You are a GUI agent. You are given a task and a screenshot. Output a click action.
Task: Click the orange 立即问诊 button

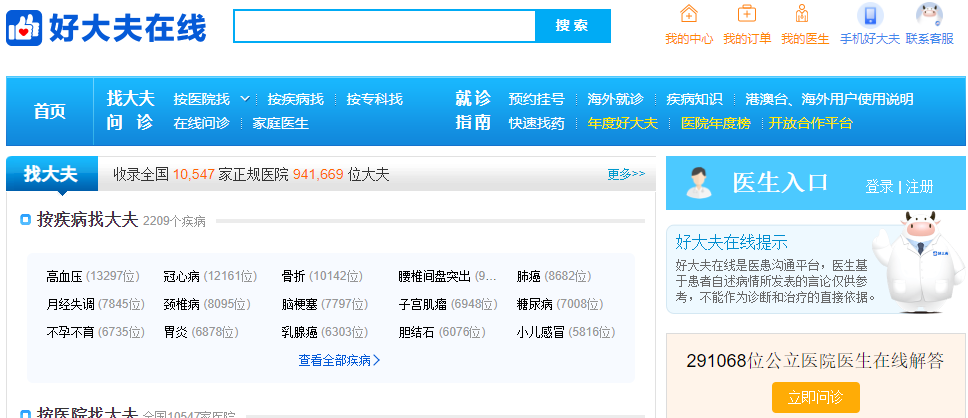(815, 397)
